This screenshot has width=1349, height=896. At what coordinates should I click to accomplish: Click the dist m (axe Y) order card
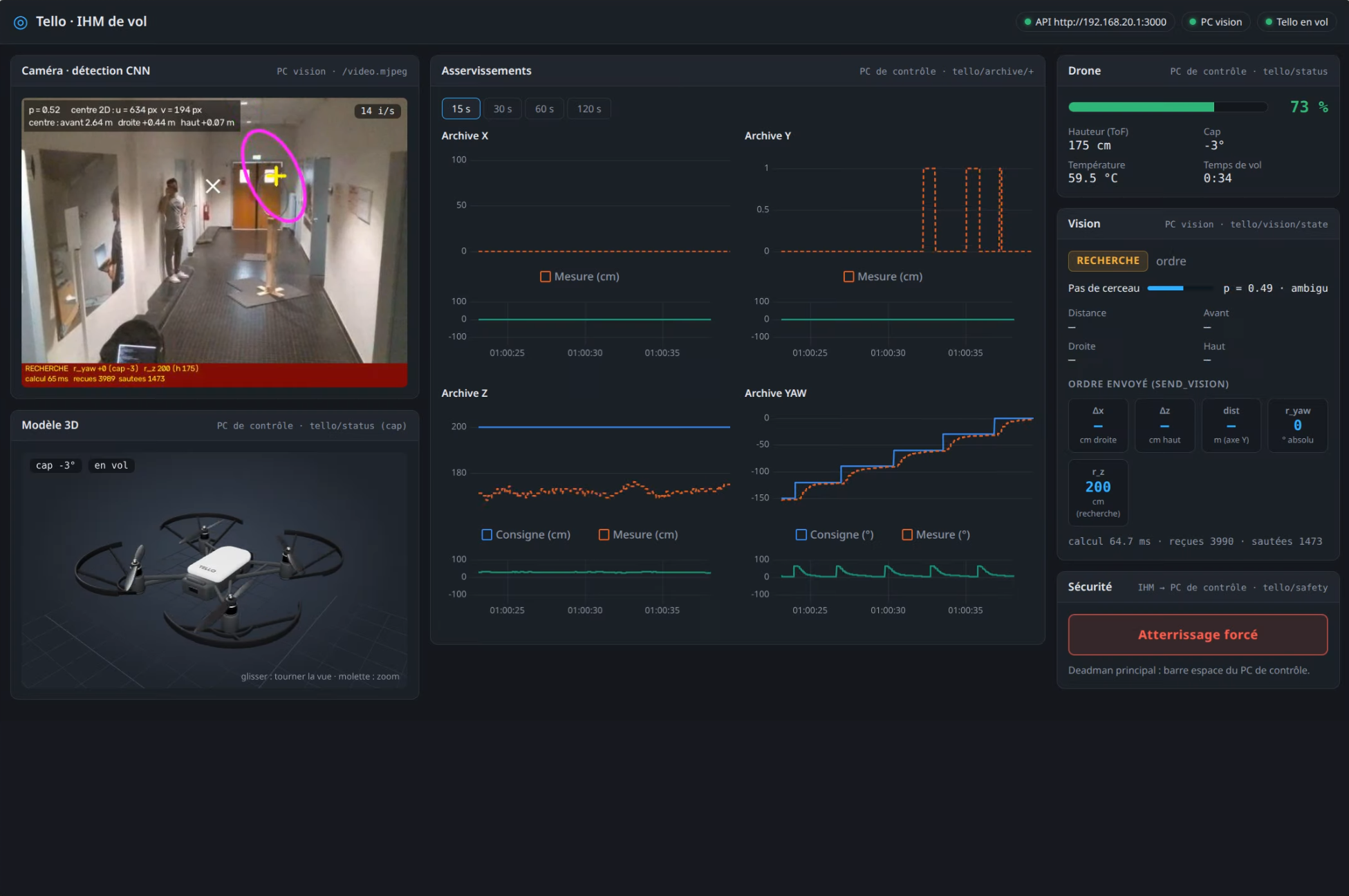[x=1231, y=425]
